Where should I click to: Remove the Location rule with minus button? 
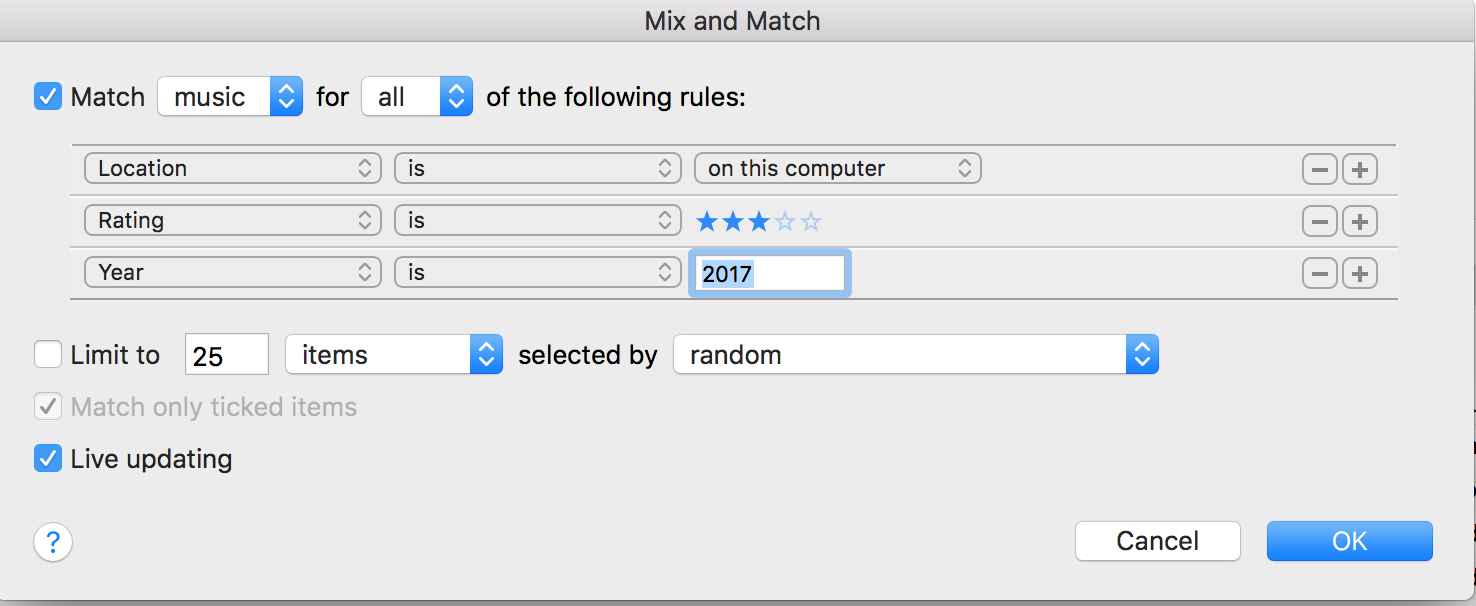tap(1319, 169)
